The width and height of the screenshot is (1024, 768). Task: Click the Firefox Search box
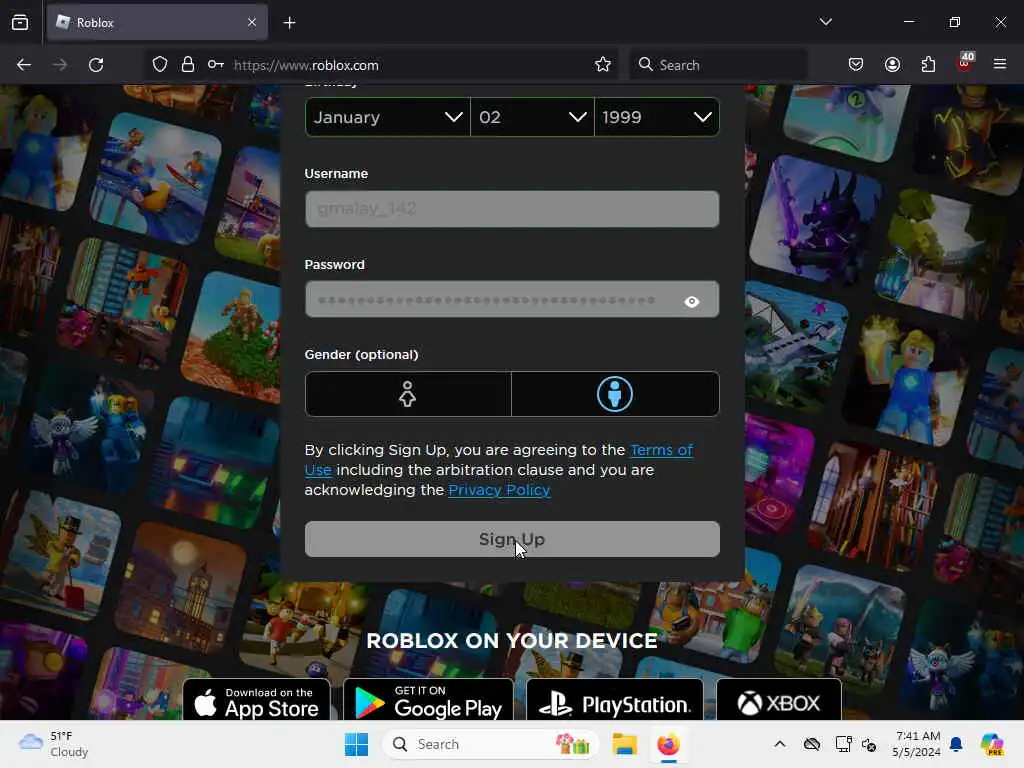(718, 65)
